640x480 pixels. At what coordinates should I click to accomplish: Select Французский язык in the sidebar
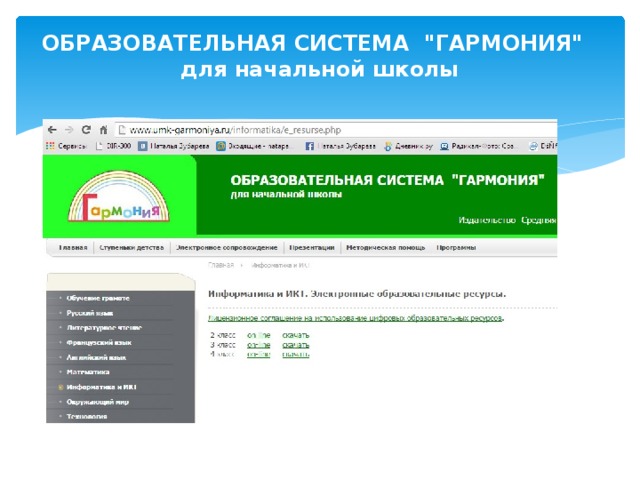click(x=99, y=342)
